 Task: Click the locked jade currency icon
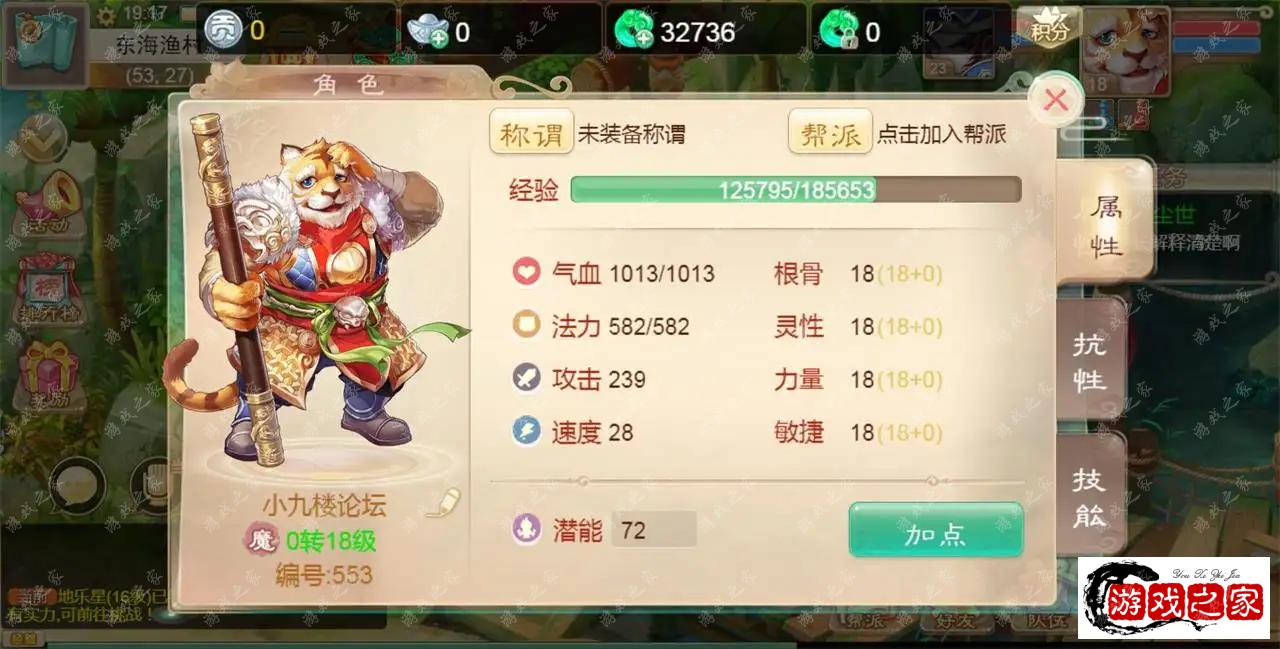click(838, 30)
